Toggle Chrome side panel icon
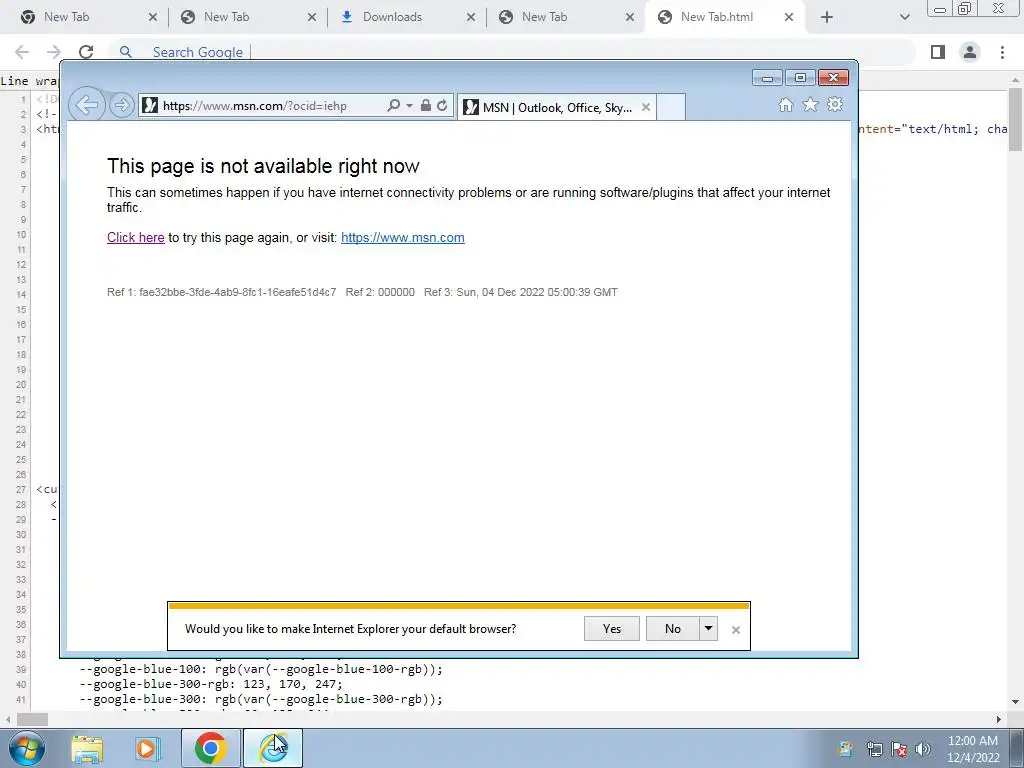Viewport: 1024px width, 768px height. 938,52
